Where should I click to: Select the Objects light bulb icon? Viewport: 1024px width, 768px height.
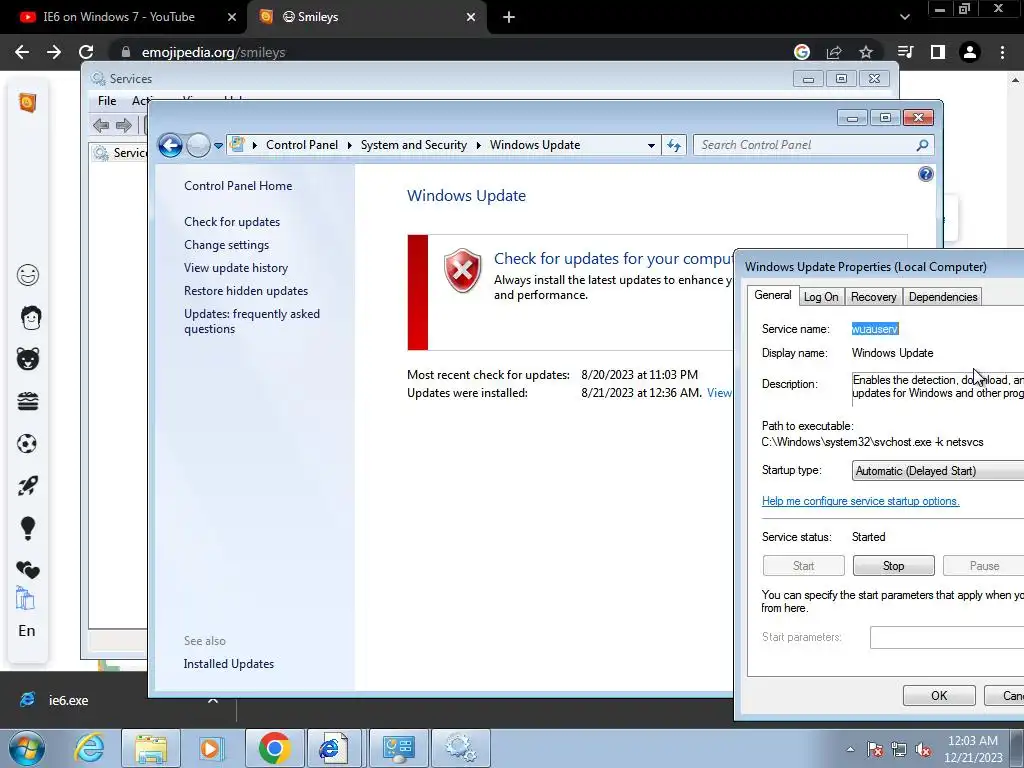click(27, 528)
